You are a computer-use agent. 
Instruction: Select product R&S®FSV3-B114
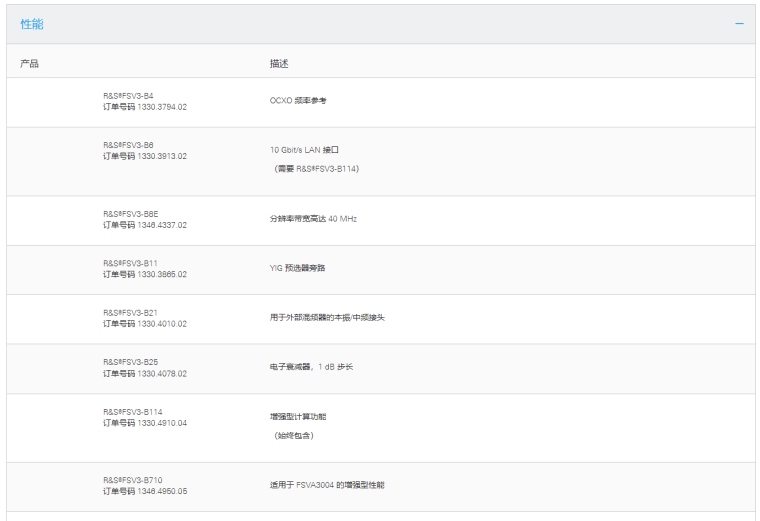click(133, 411)
